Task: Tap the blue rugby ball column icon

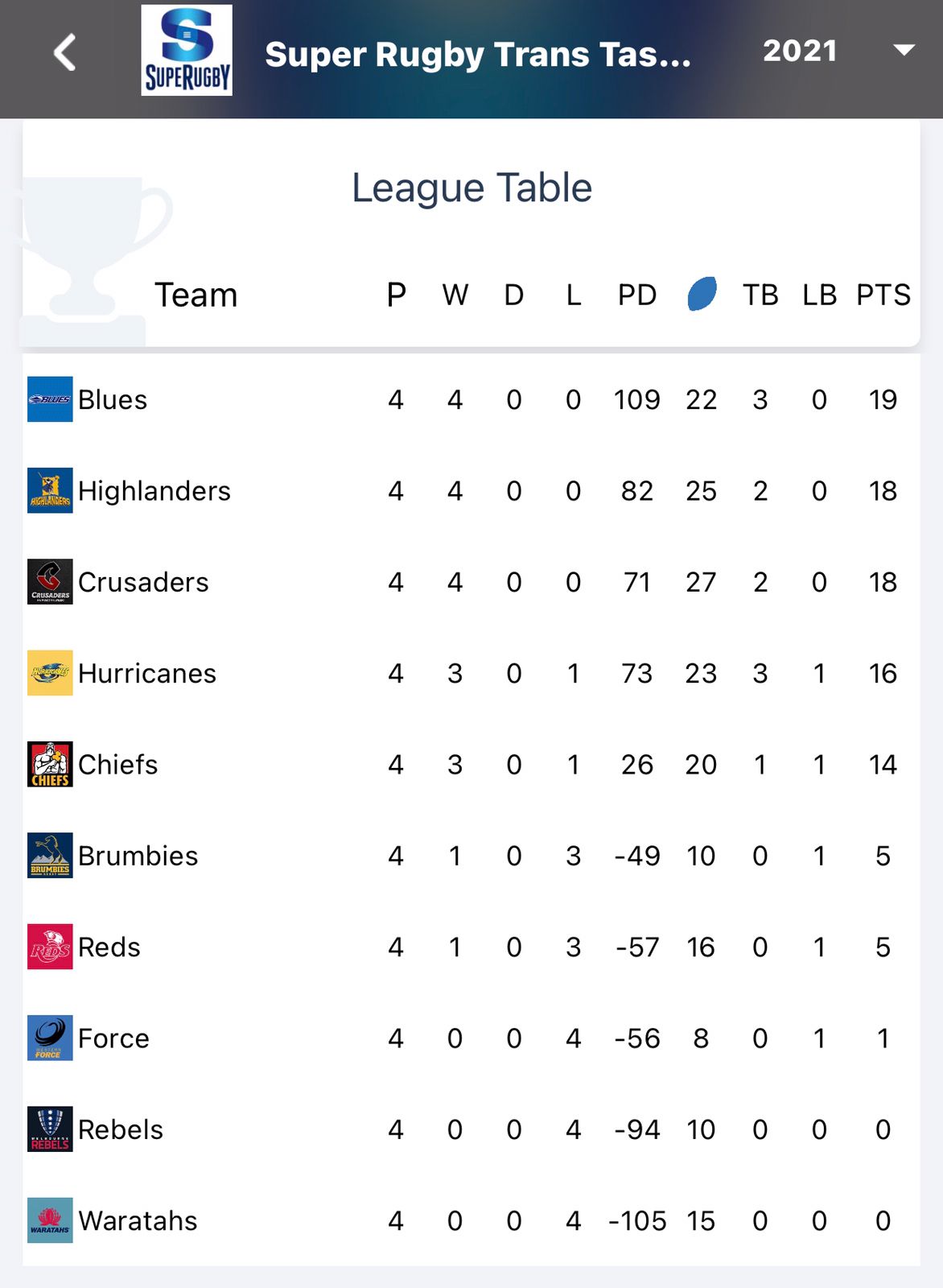Action: [x=702, y=294]
